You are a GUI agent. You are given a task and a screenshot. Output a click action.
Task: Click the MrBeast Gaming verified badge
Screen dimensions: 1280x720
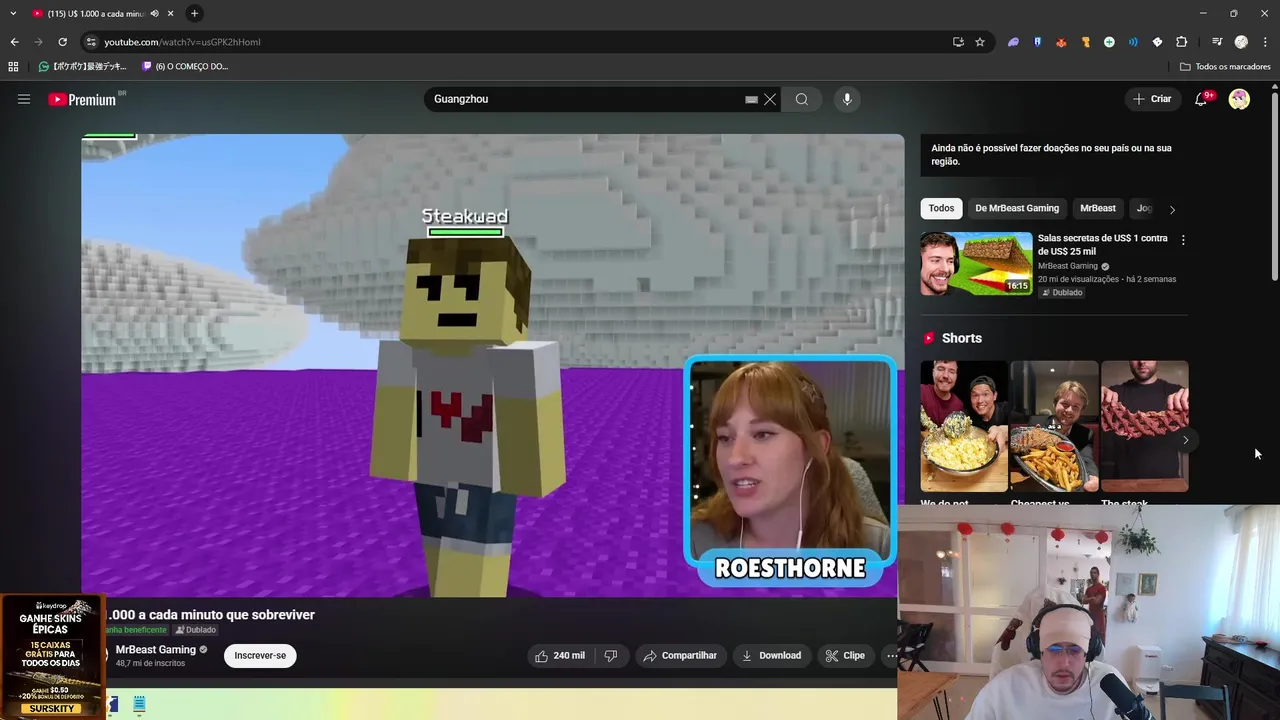[204, 650]
